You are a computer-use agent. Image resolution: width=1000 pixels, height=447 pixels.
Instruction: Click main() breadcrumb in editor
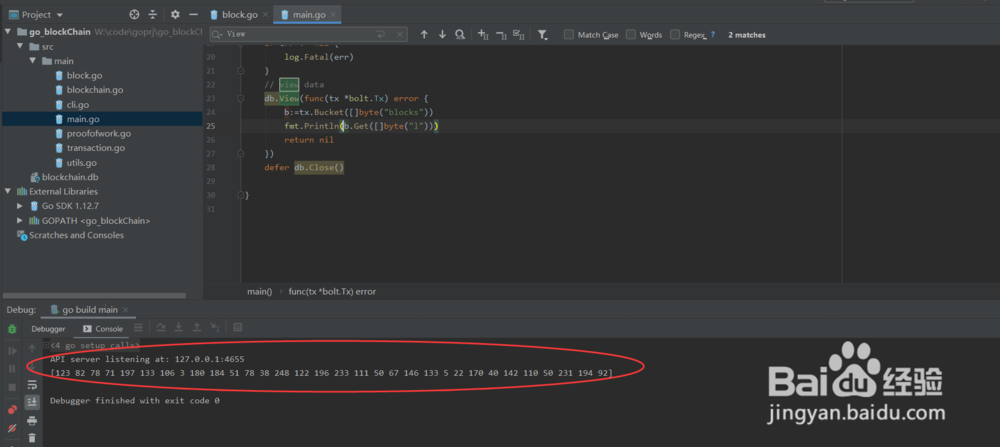(x=260, y=291)
